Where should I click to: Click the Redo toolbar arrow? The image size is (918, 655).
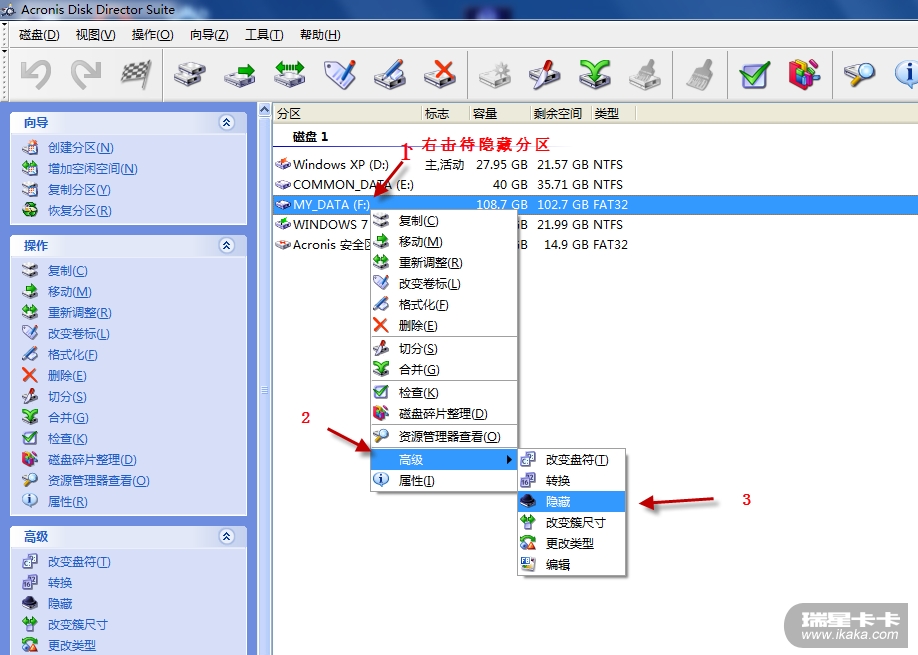86,75
